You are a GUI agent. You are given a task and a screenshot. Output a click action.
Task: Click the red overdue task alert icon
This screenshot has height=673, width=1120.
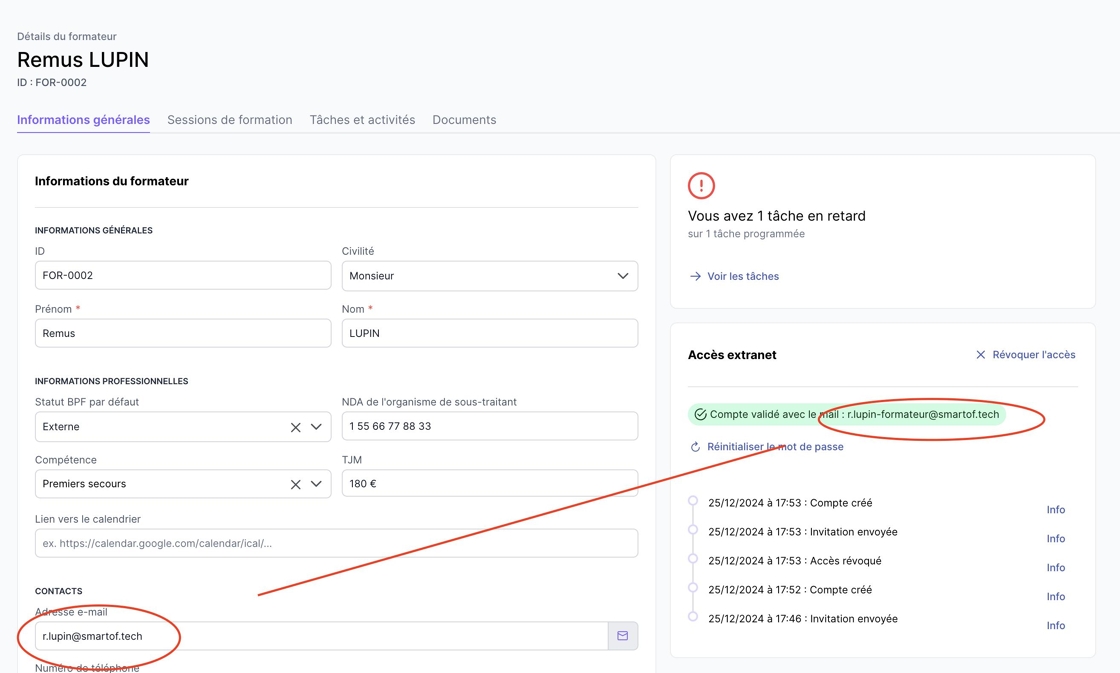point(701,186)
